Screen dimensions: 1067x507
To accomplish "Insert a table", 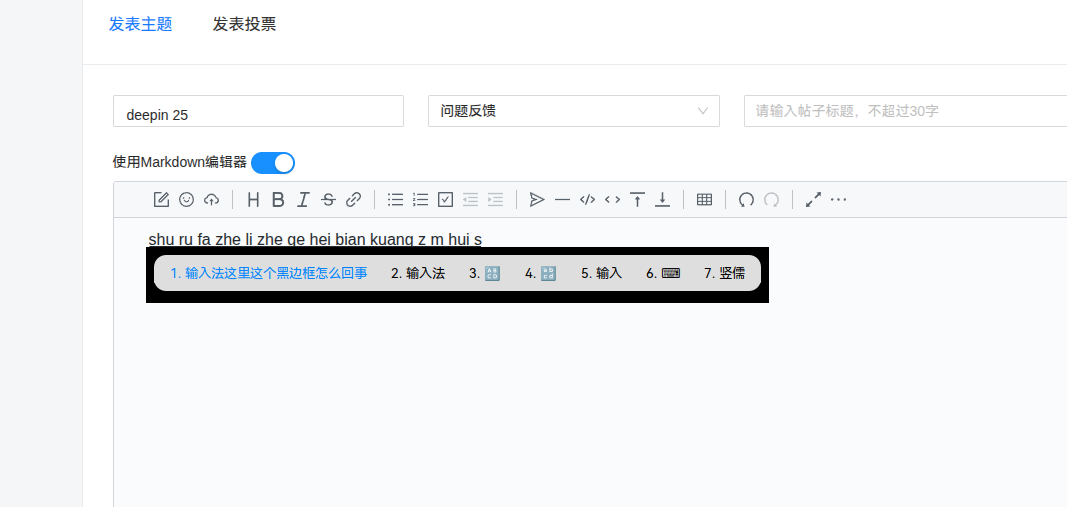I will pos(704,199).
